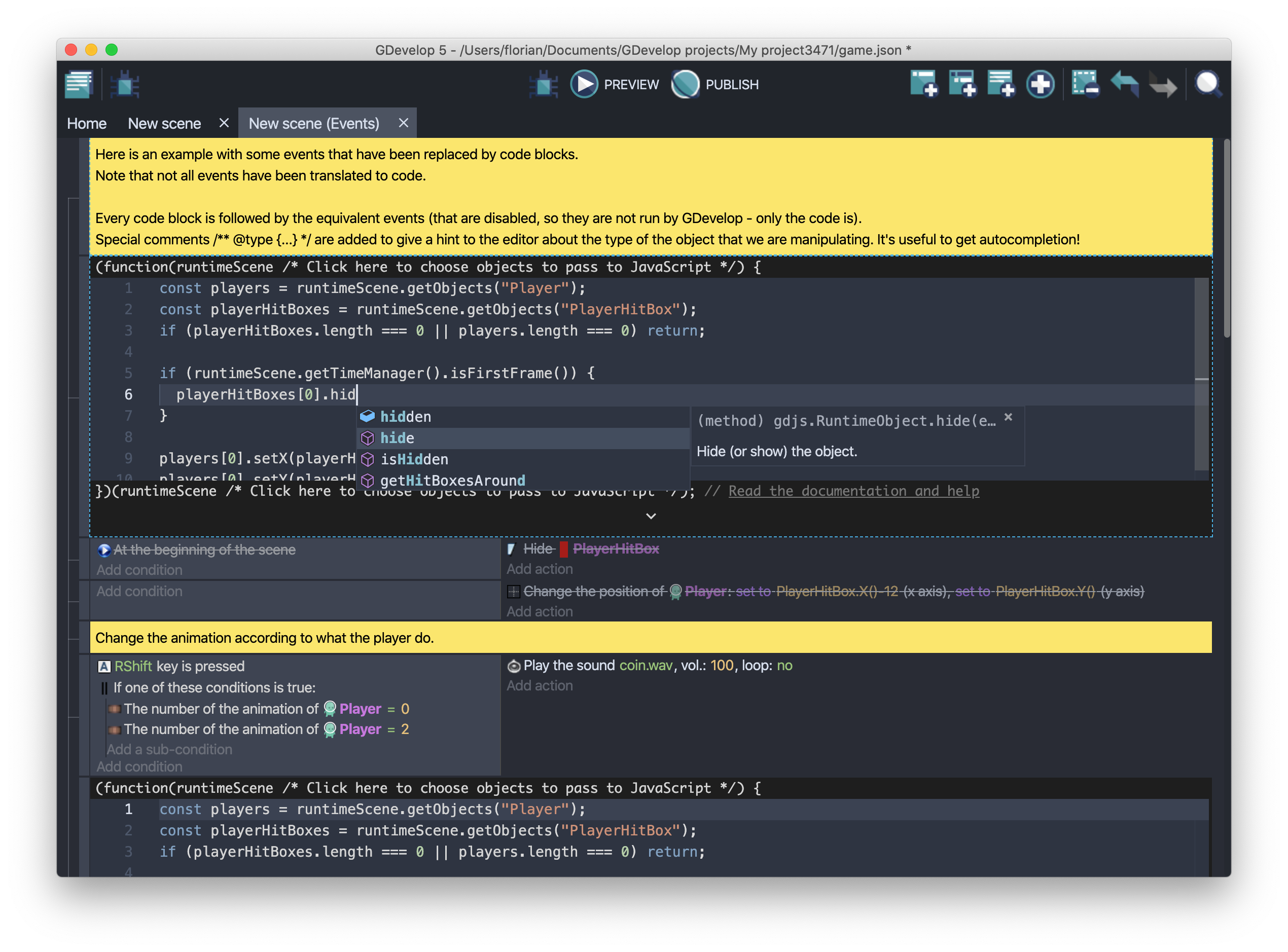Expand the code editor with the chevron
The width and height of the screenshot is (1288, 952).
click(x=651, y=516)
